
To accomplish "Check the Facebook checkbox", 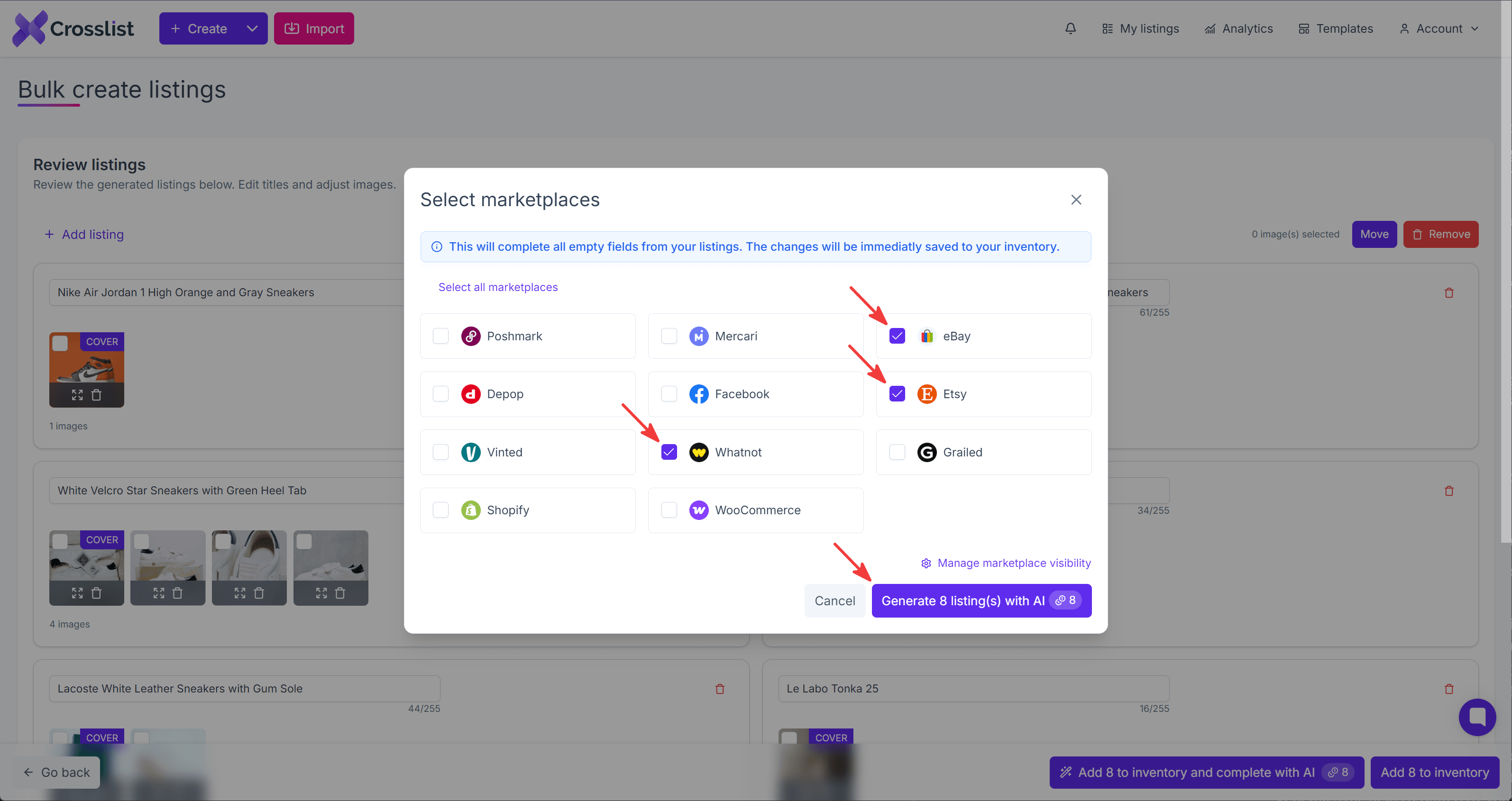I will (x=669, y=394).
